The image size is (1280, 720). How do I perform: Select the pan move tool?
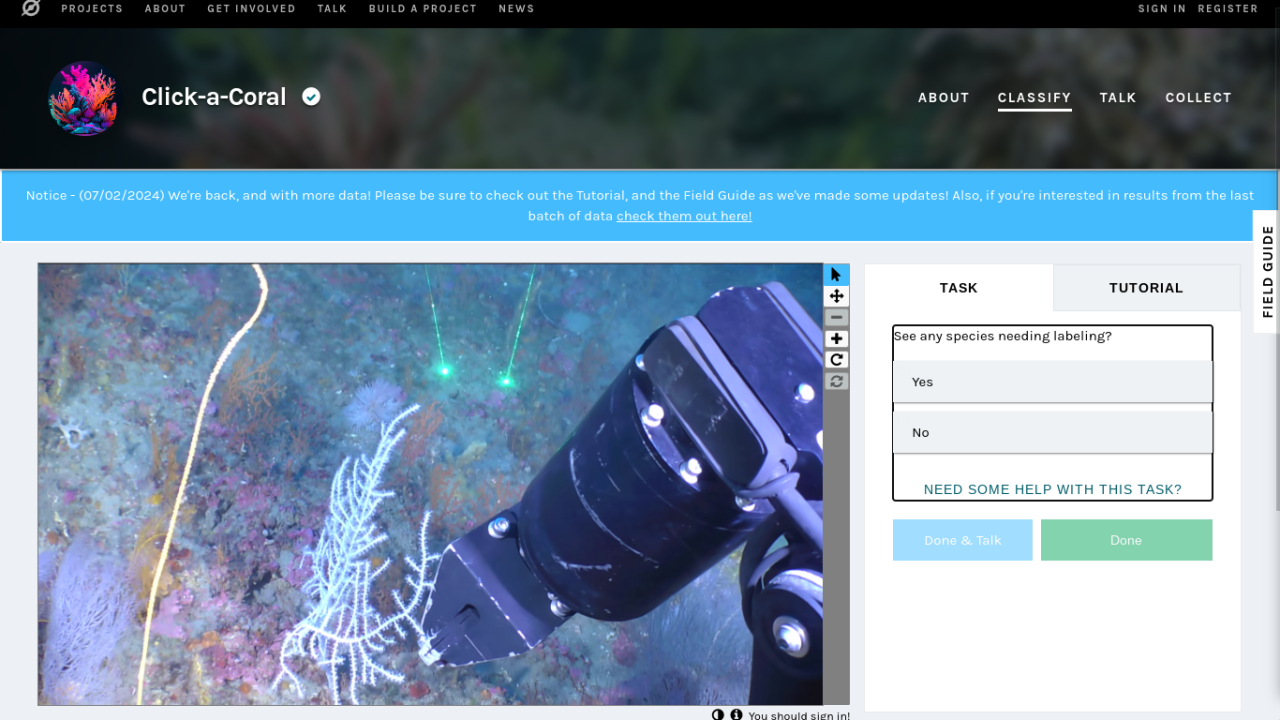pos(836,296)
